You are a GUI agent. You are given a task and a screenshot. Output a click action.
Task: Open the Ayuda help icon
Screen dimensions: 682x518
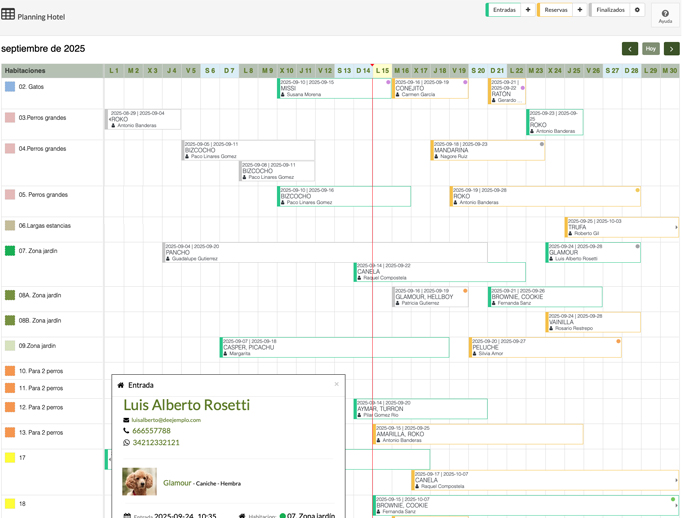click(665, 15)
